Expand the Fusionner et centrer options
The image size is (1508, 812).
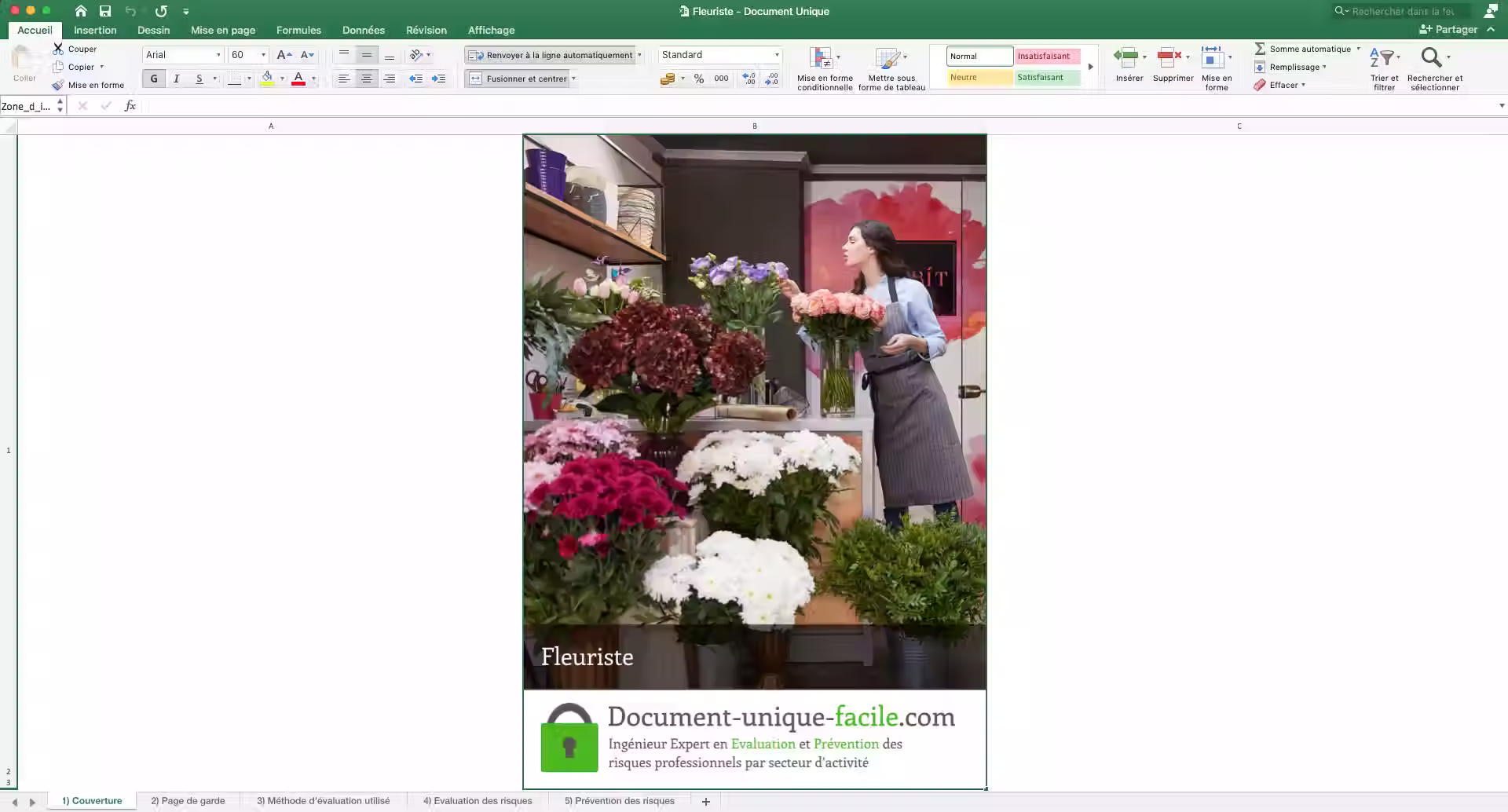[x=574, y=79]
